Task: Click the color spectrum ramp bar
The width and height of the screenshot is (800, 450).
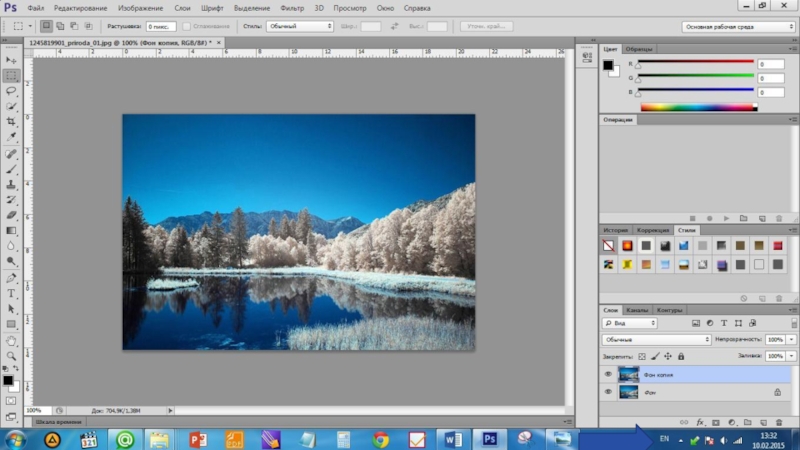Action: point(698,107)
